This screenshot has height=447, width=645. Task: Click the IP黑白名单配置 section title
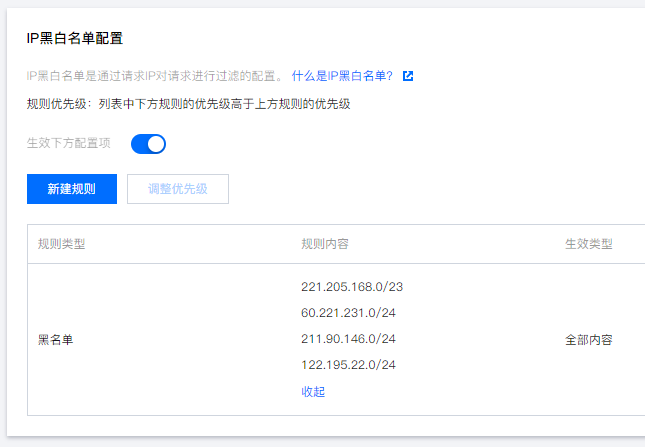coord(75,38)
